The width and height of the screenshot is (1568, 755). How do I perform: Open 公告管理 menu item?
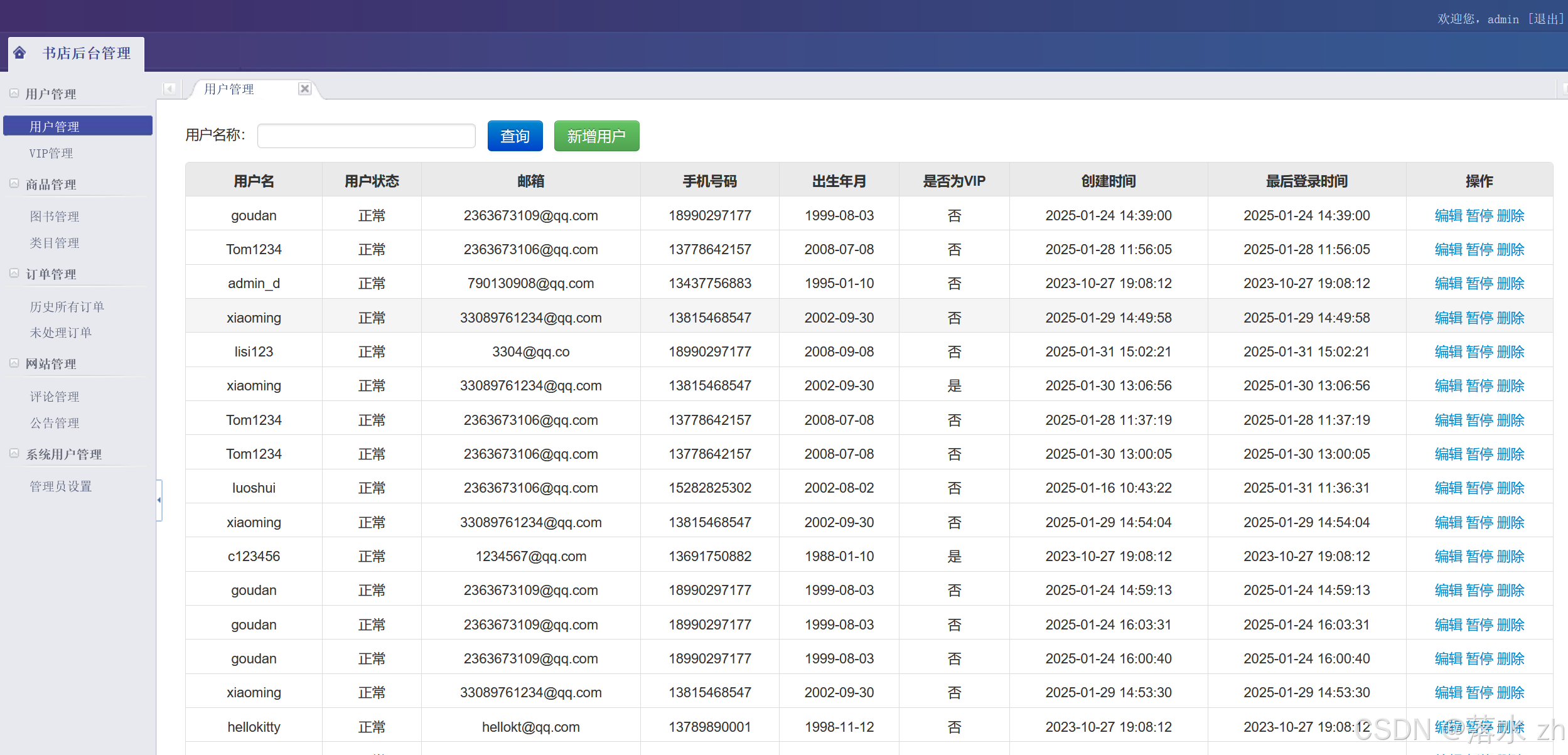click(x=55, y=423)
